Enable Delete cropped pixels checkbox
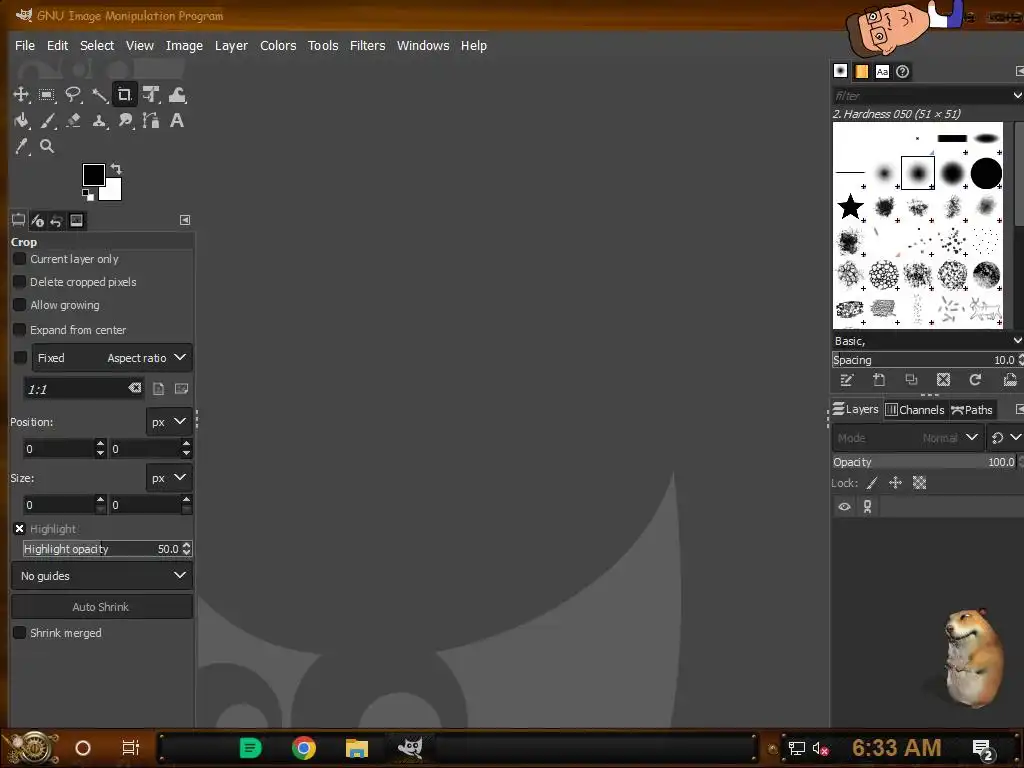The image size is (1024, 768). click(x=20, y=282)
